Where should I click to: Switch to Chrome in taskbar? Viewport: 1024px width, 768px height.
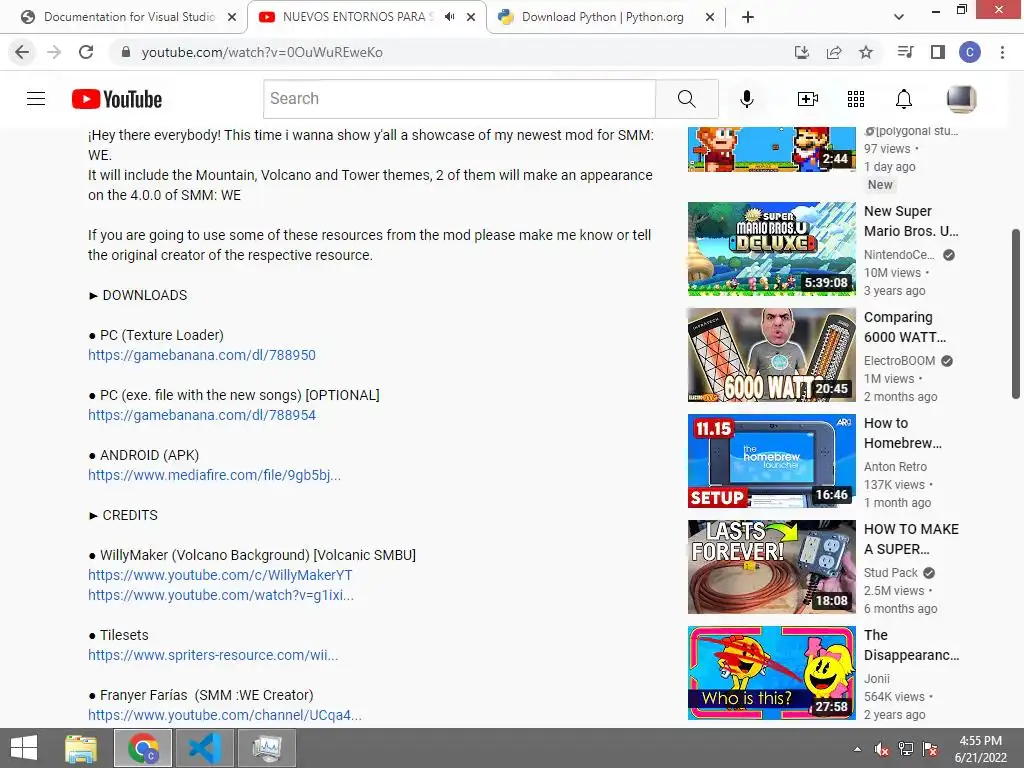click(143, 748)
